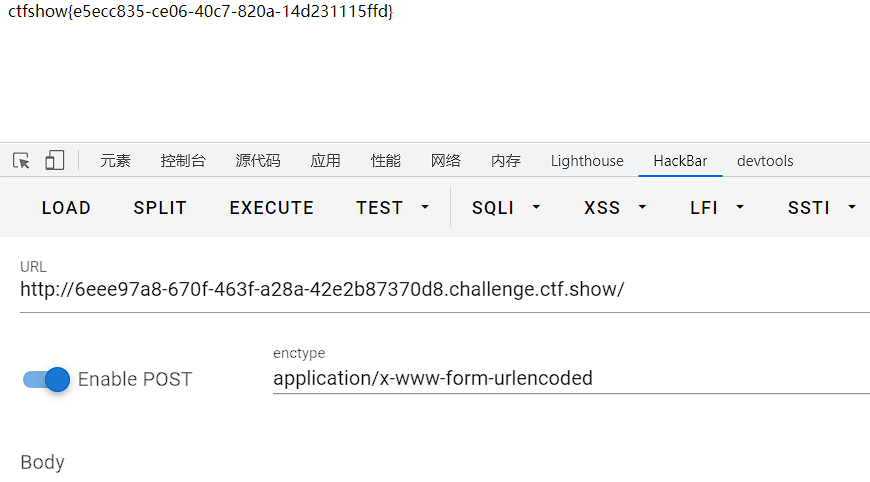Click the SPLIT button
This screenshot has height=482, width=870.
[x=160, y=207]
